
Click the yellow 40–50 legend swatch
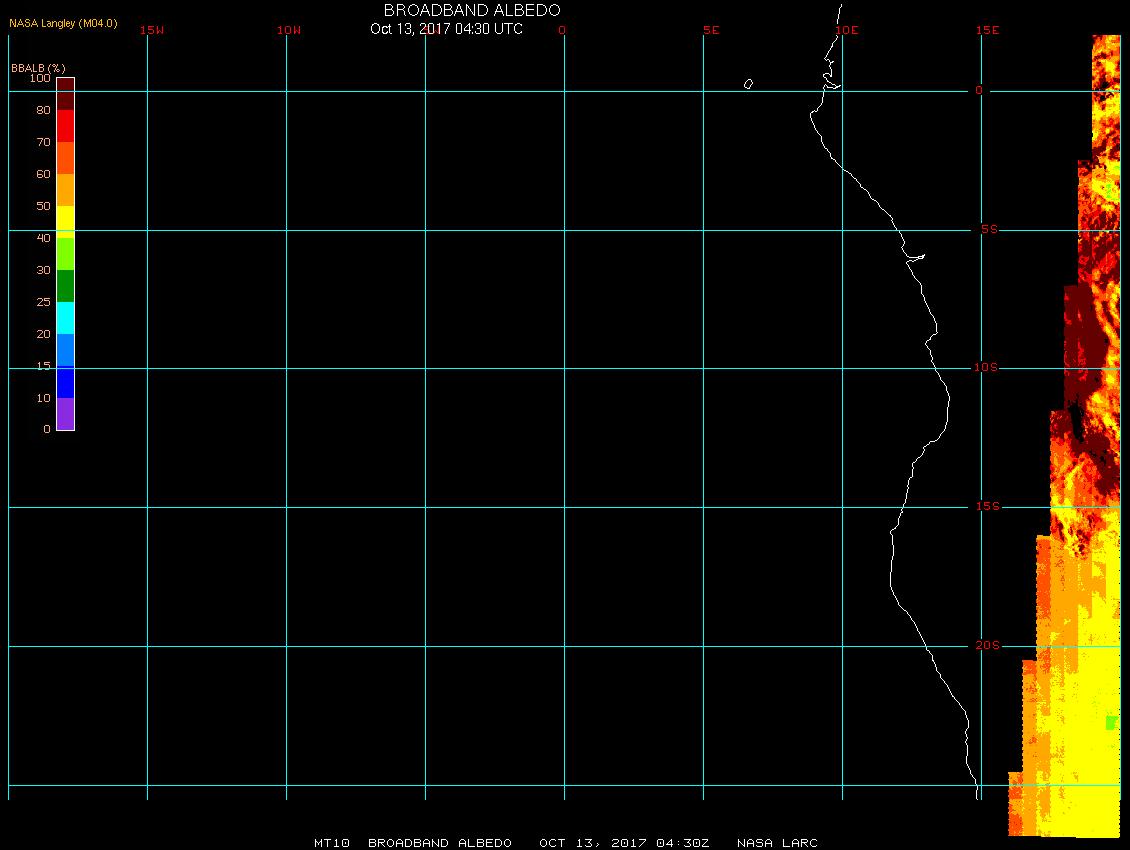tap(66, 222)
